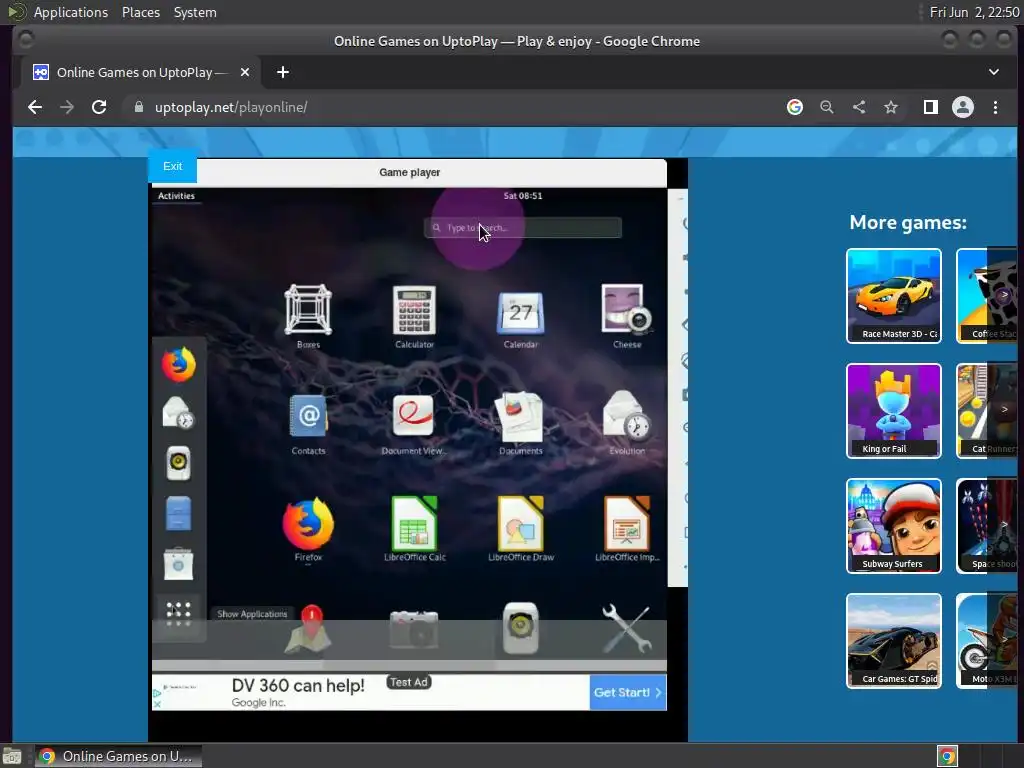Close the ad with the X icon
Viewport: 1024px width, 768px height.
157,704
